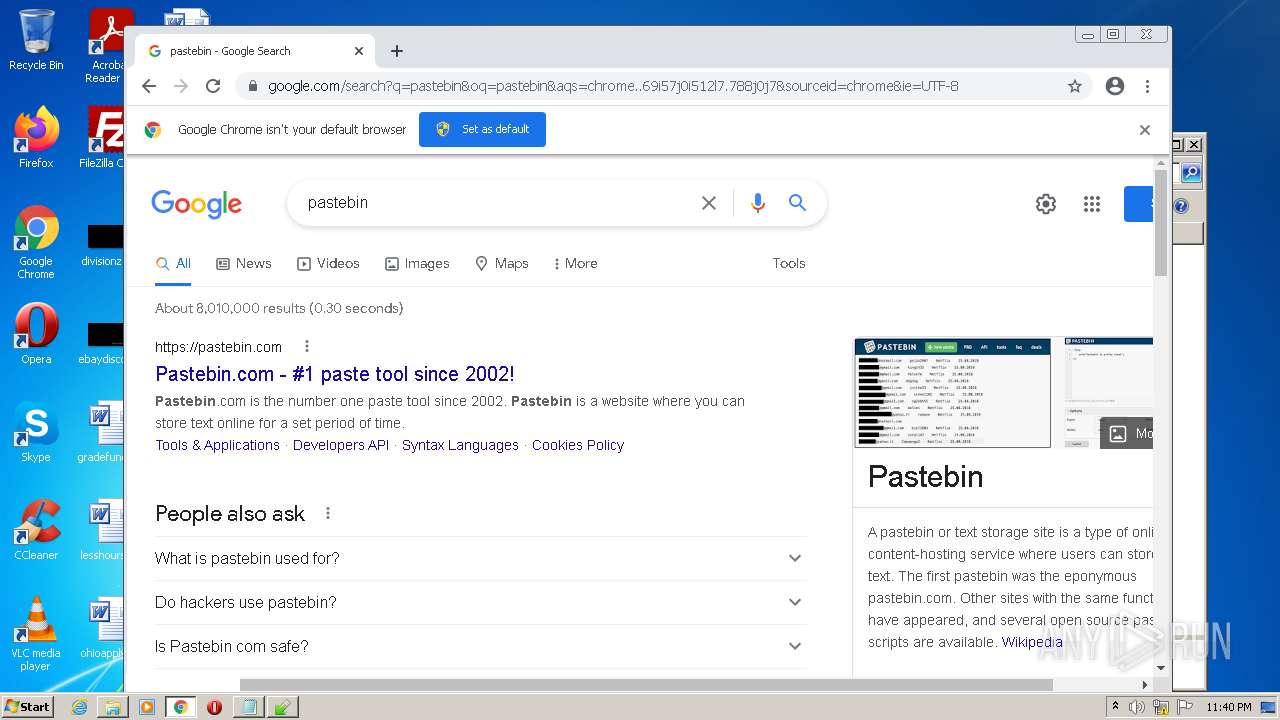Open Google search settings gear

[1046, 204]
